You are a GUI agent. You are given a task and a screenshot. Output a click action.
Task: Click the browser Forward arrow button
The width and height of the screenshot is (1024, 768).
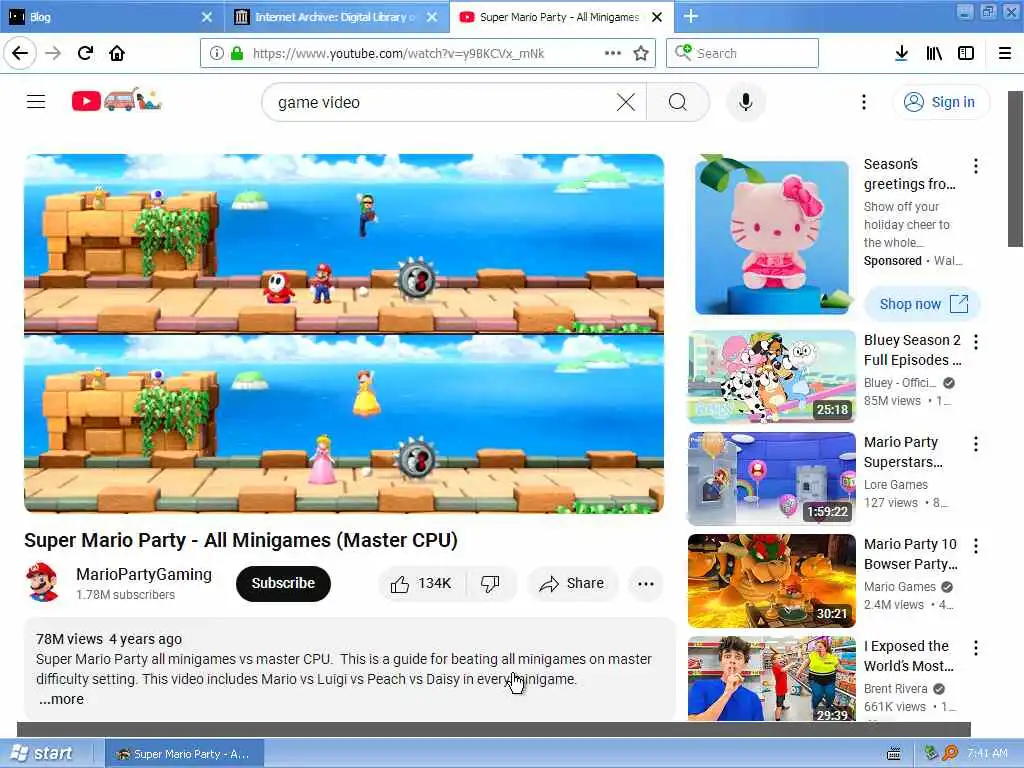pos(53,53)
